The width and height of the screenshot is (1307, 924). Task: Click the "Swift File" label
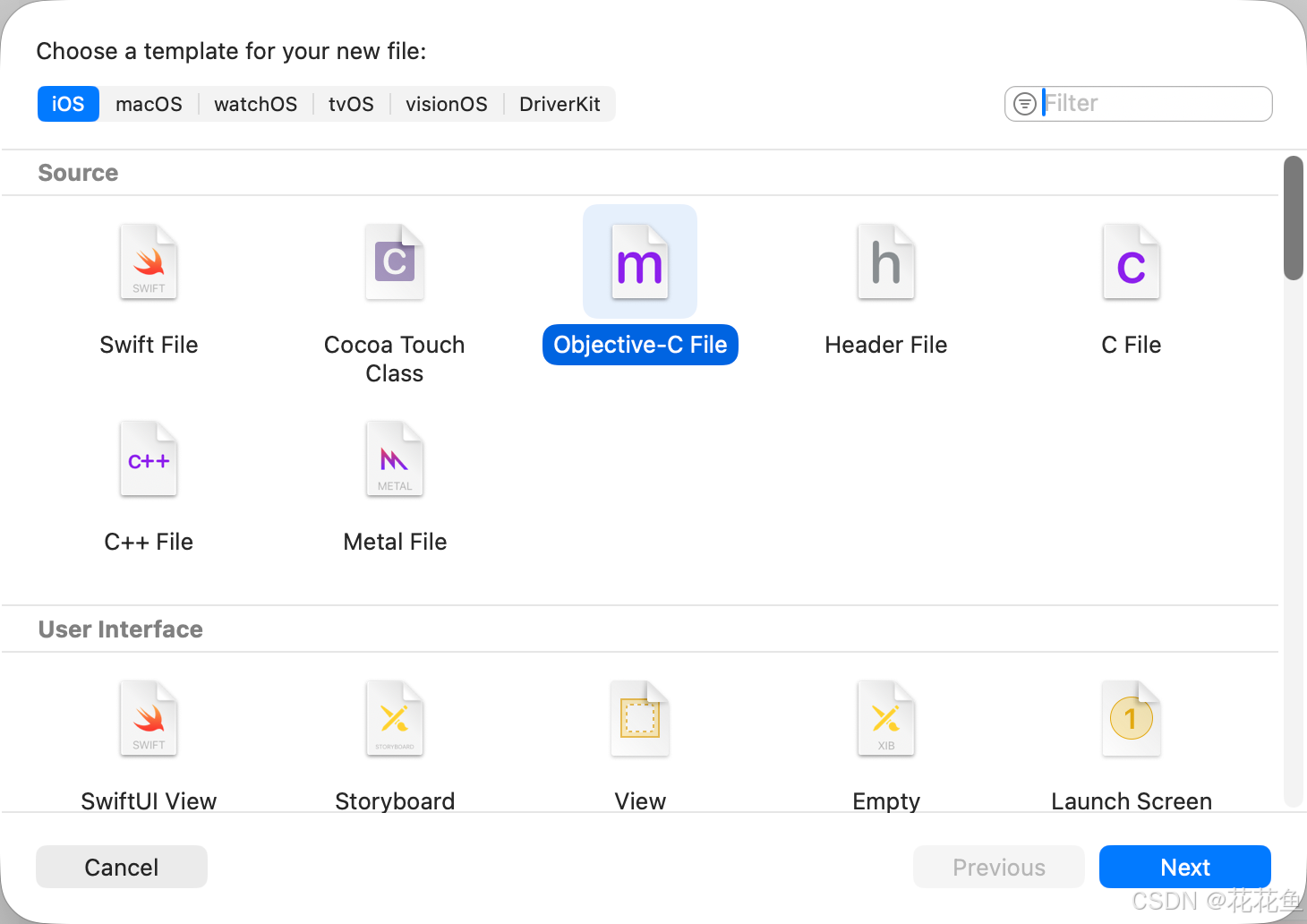[149, 345]
